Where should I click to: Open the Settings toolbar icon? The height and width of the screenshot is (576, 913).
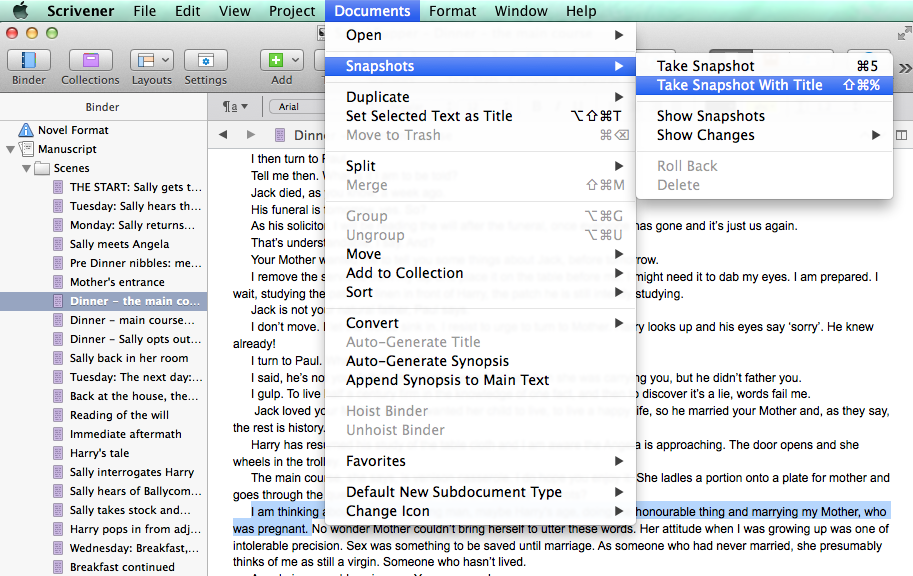[x=206, y=61]
